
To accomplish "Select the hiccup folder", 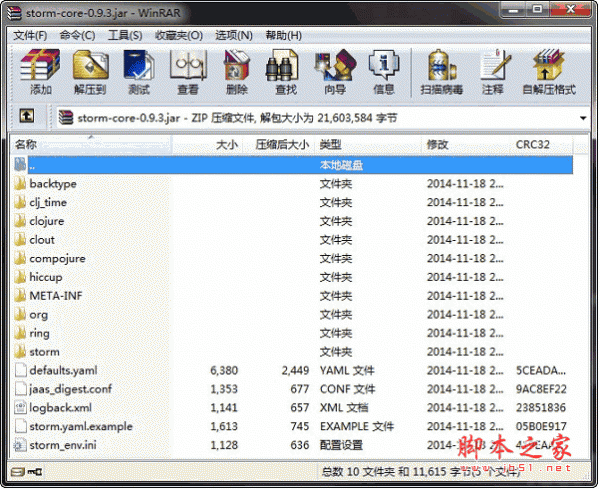I will click(46, 277).
